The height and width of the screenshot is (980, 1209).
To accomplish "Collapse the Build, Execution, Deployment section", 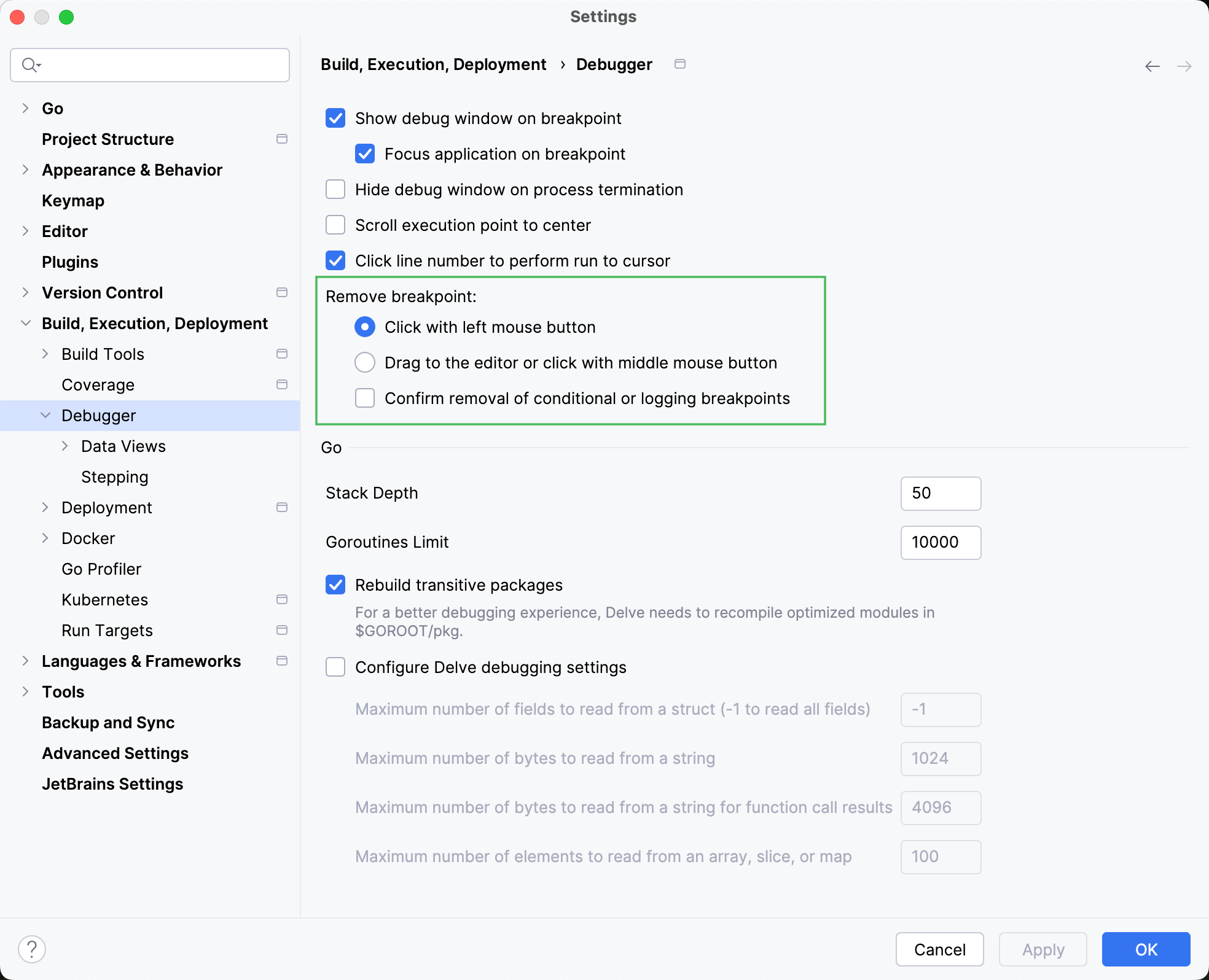I will (x=25, y=323).
